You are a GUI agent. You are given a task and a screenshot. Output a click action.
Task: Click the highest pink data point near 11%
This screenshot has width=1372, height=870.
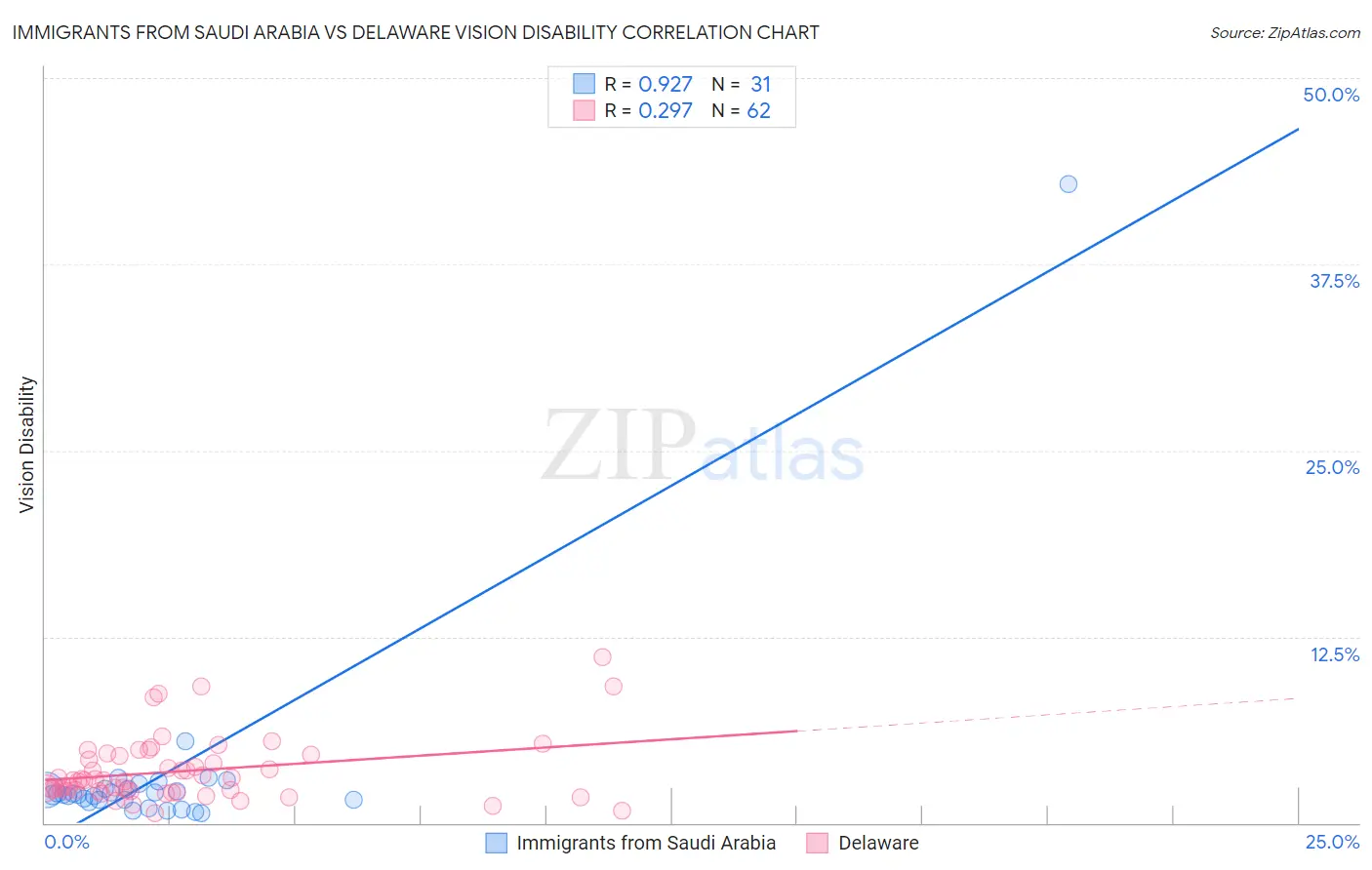coord(602,657)
